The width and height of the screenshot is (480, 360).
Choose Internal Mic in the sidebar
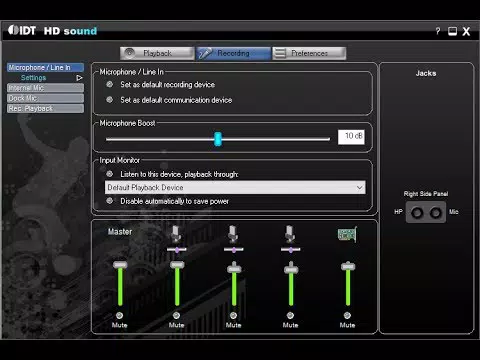[x=45, y=88]
